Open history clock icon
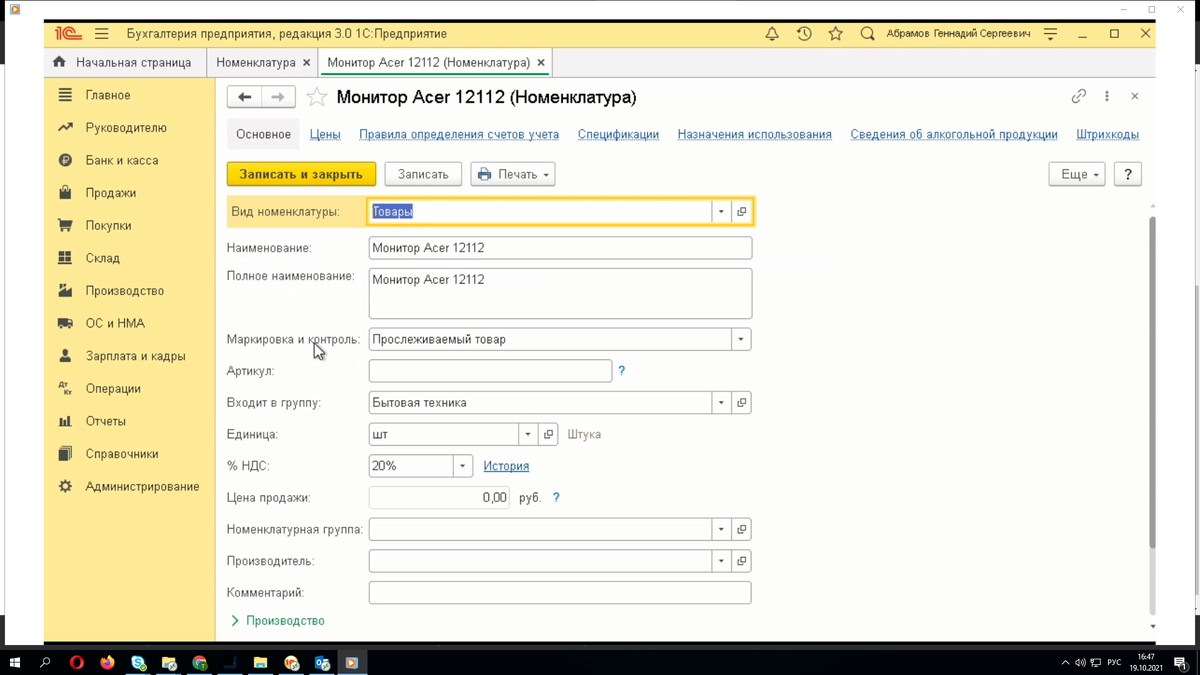Screen dimensions: 1200x675 coord(804,33)
